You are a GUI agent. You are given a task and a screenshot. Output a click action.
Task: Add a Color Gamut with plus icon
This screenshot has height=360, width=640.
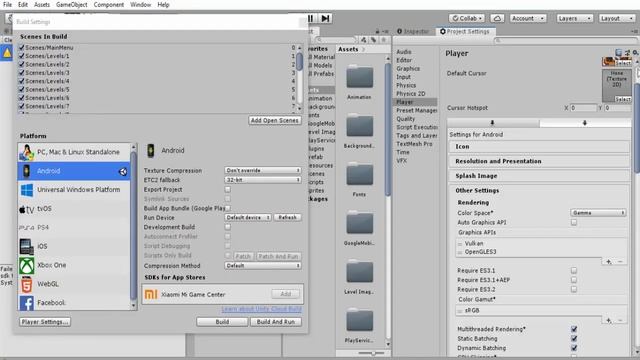[609, 320]
